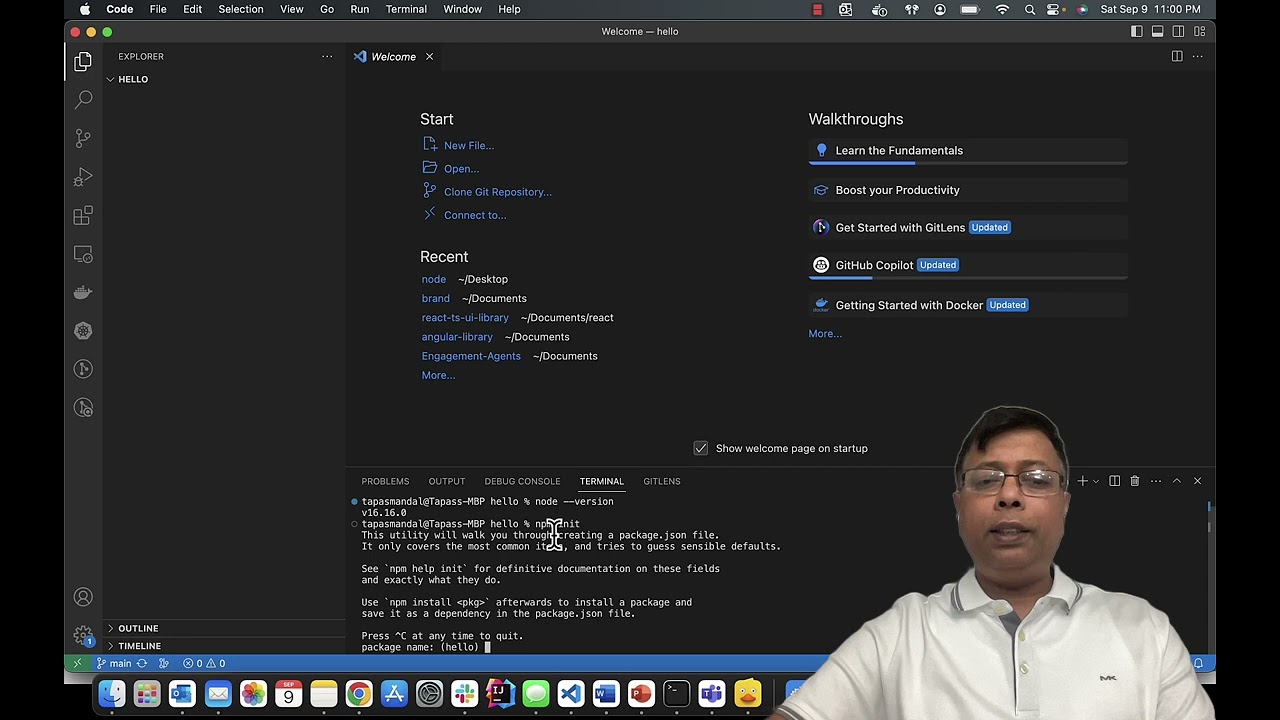Open macOS Control Center in menu bar
This screenshot has width=1280, height=720.
tap(1053, 9)
